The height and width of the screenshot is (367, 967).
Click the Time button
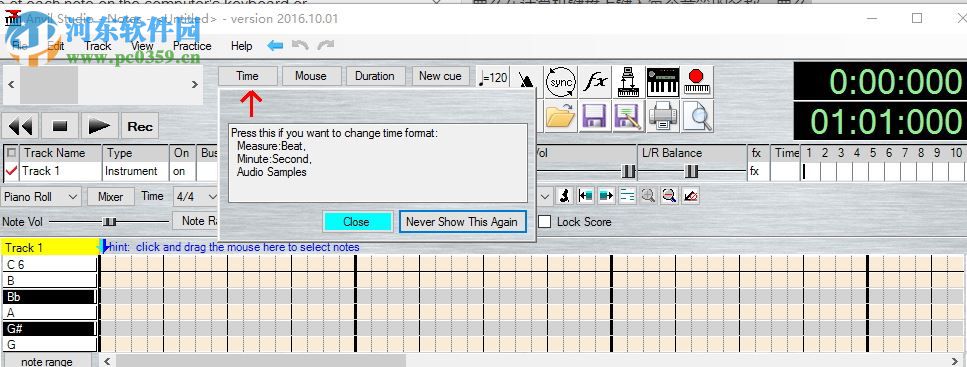pyautogui.click(x=247, y=76)
